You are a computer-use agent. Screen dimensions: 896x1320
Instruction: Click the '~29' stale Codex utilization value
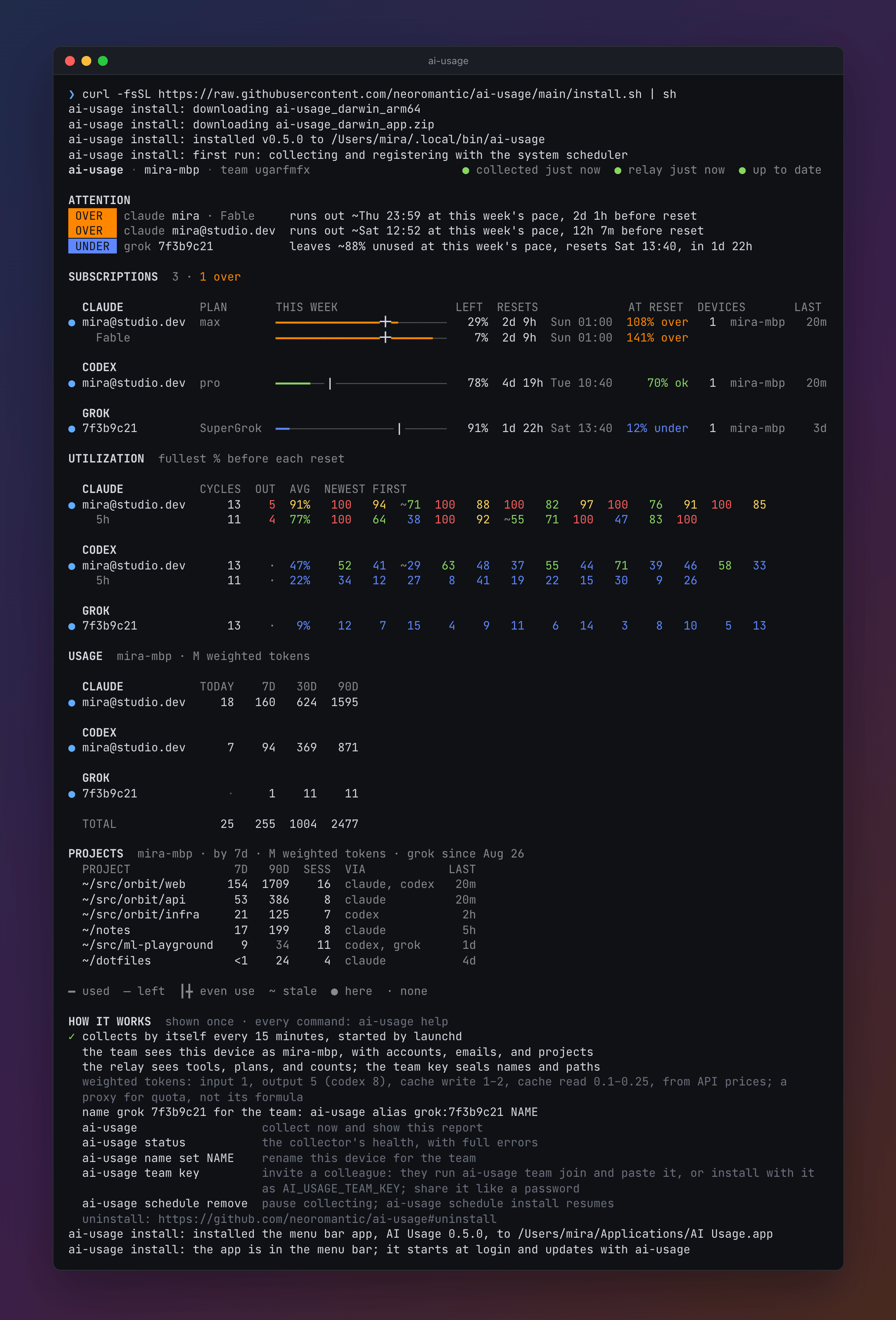[411, 566]
